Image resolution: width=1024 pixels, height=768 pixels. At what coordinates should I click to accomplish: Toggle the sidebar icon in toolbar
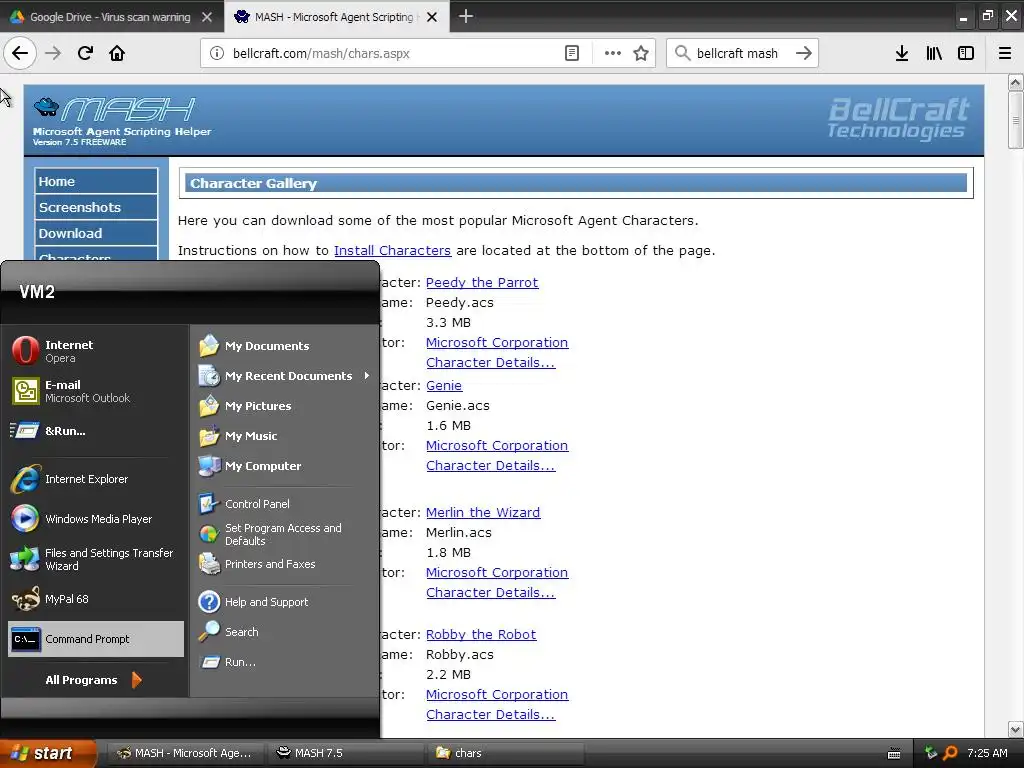pyautogui.click(x=966, y=54)
